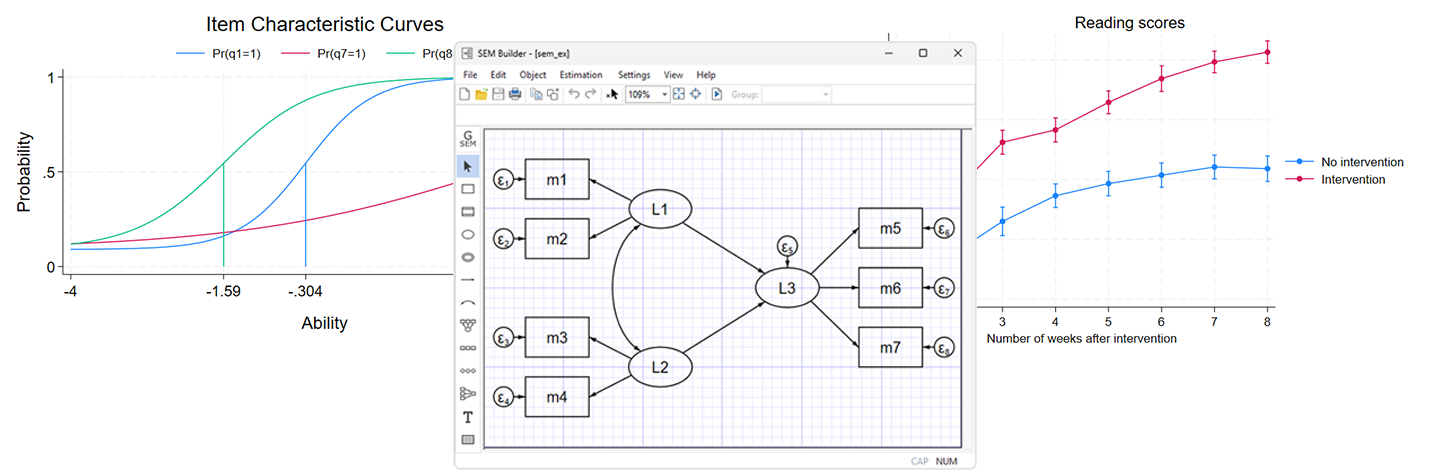Select the Add Text tool
The image size is (1430, 470).
[468, 417]
